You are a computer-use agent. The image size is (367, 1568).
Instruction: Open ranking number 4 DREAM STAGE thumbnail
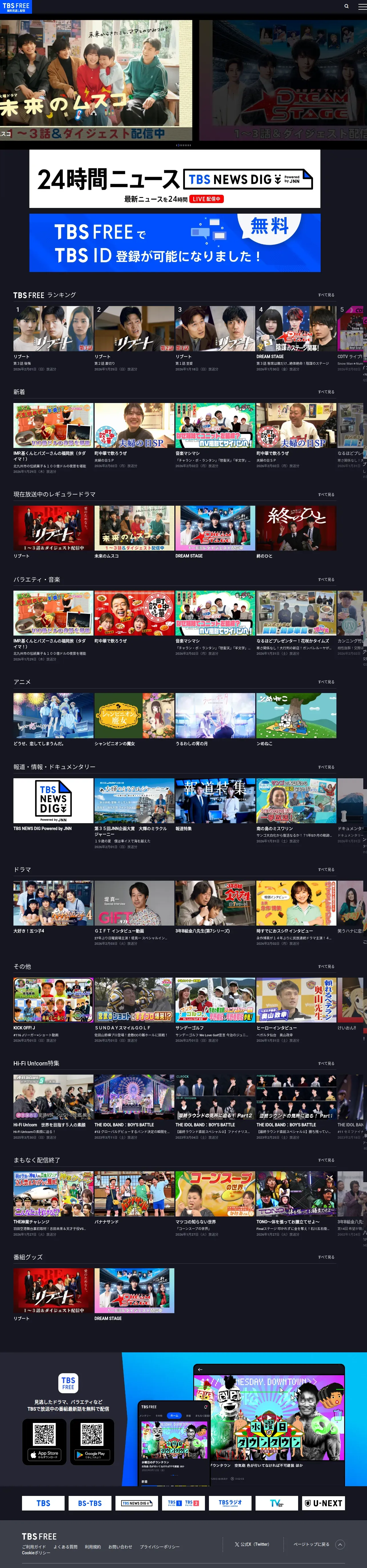pos(296,329)
